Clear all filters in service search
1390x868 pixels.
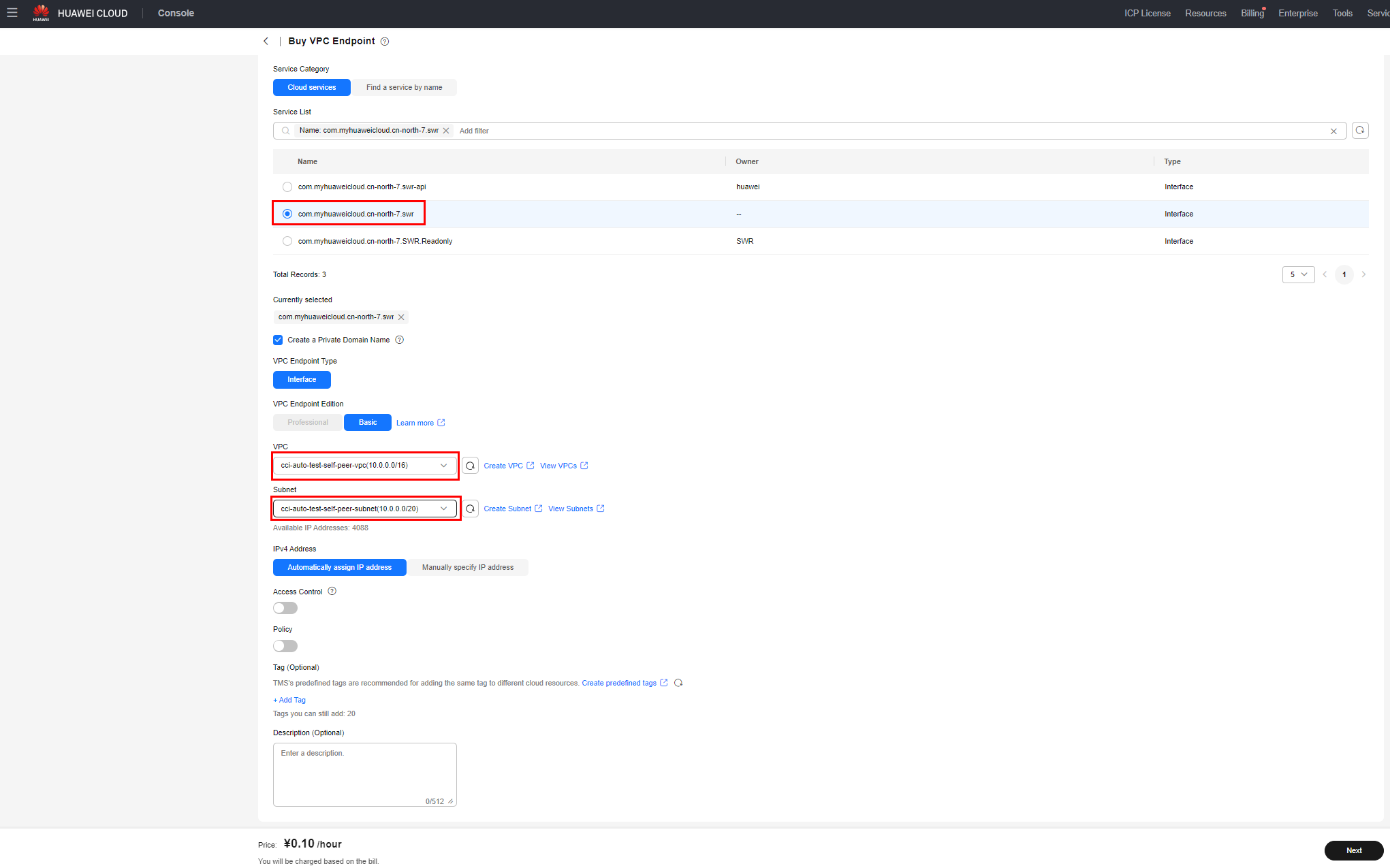(x=1333, y=131)
